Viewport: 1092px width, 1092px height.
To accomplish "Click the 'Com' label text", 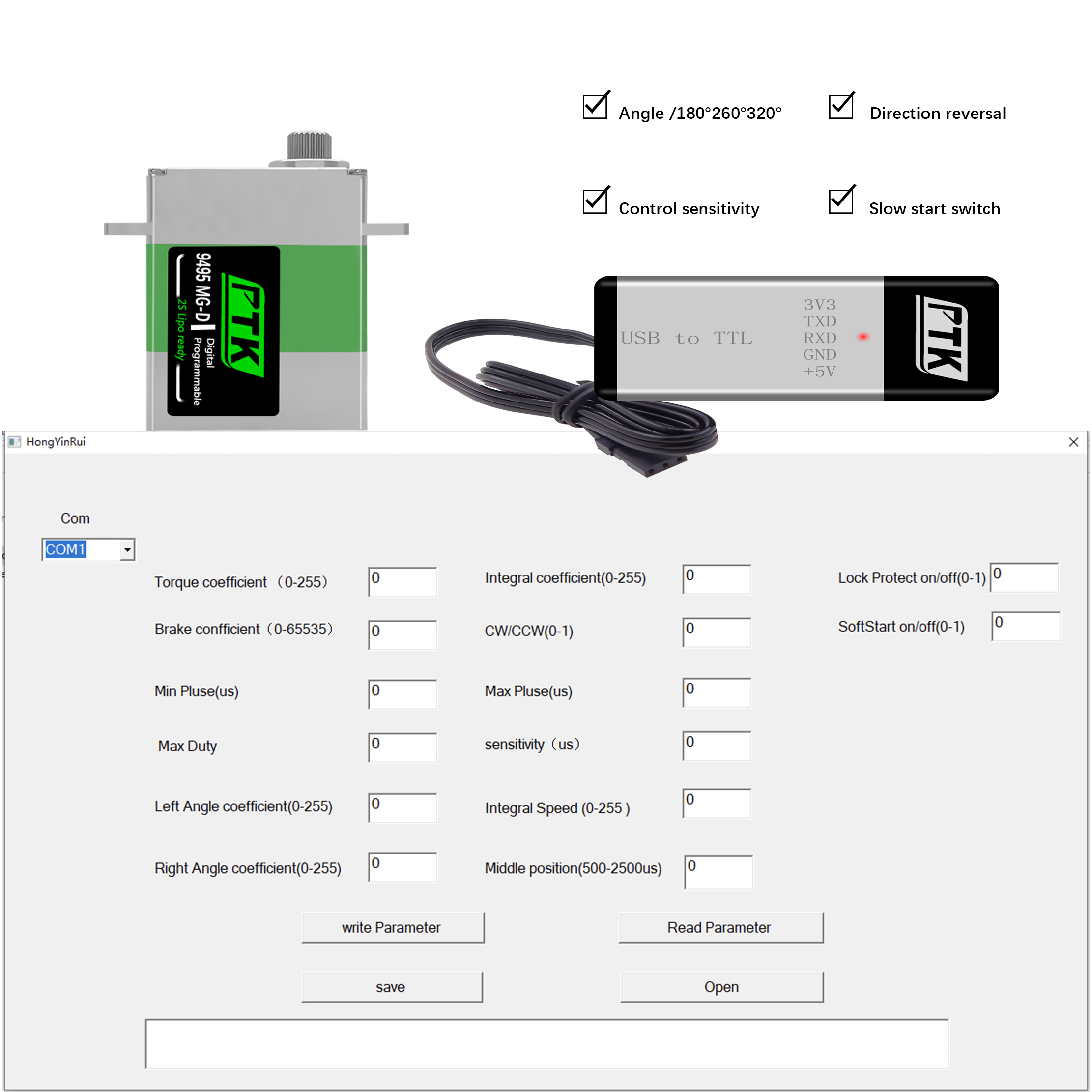I will 75,518.
